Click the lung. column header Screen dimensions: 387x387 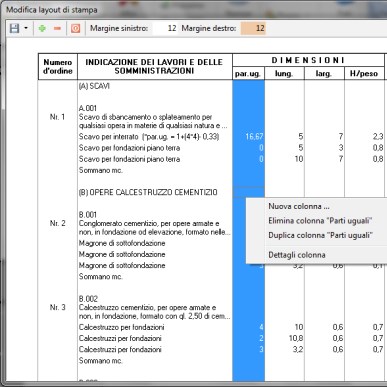tap(284, 73)
